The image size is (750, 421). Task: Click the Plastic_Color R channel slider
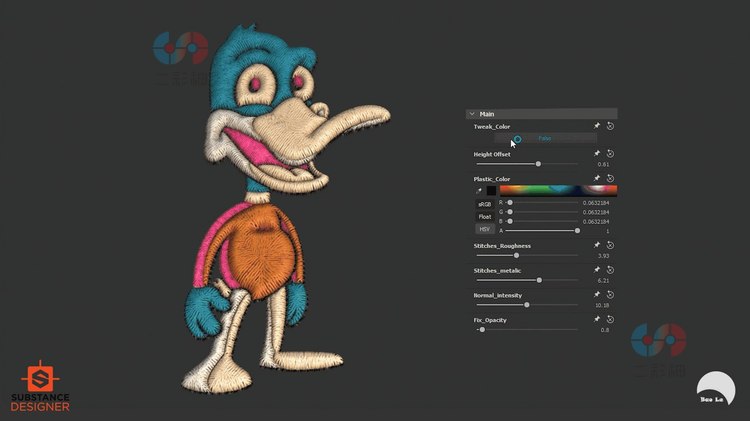tap(541, 203)
